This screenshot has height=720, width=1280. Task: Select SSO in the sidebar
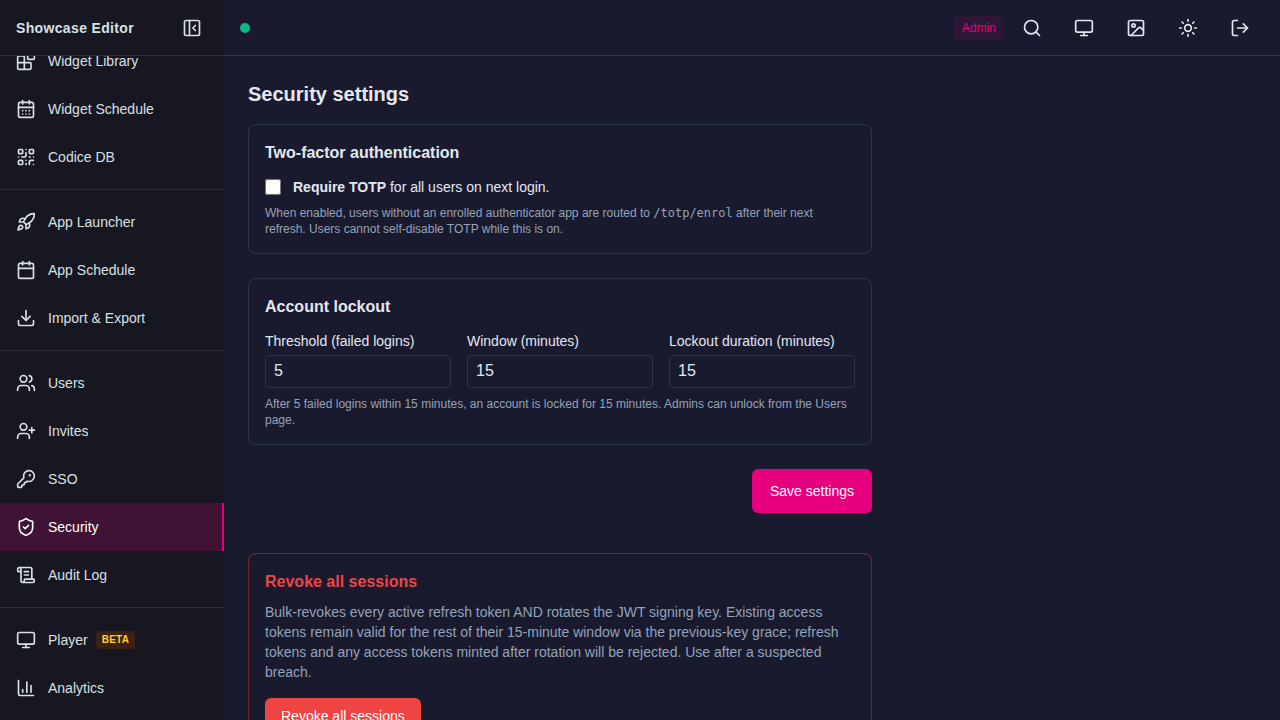(x=112, y=479)
